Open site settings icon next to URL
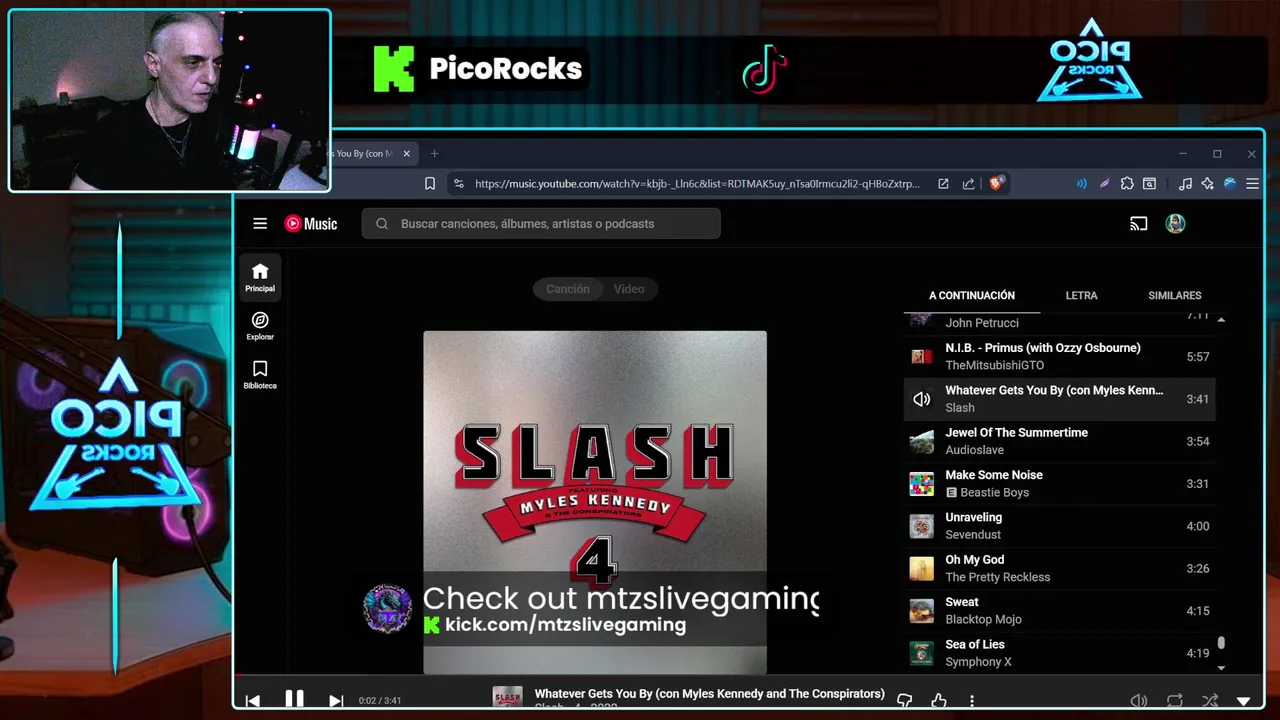 coord(458,184)
